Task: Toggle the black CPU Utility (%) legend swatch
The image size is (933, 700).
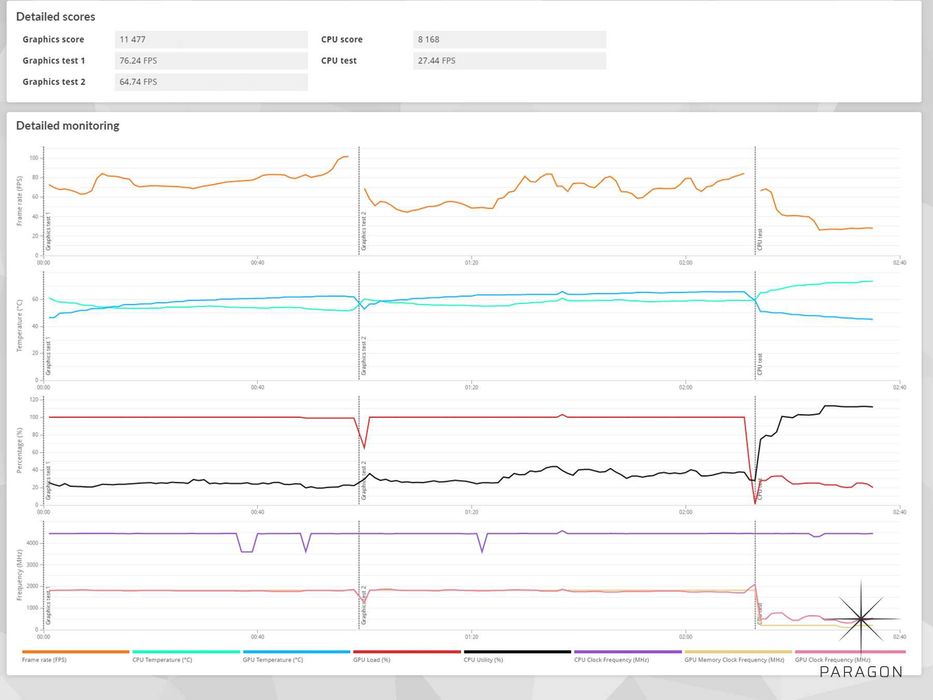Action: click(517, 652)
